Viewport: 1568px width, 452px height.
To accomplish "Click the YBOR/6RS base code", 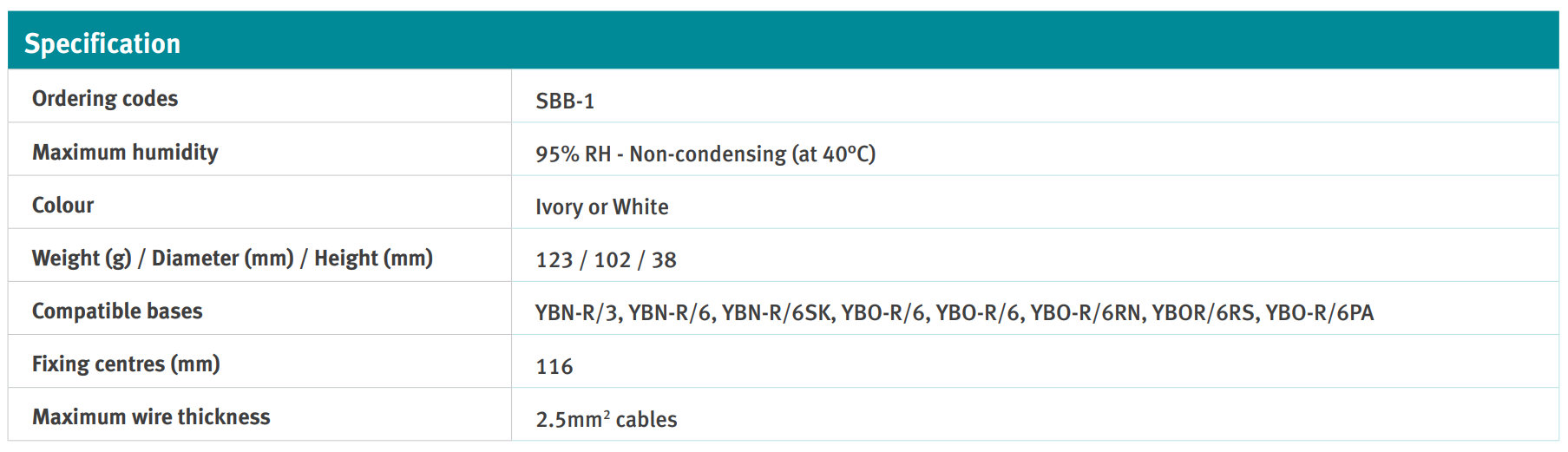I will point(1203,313).
